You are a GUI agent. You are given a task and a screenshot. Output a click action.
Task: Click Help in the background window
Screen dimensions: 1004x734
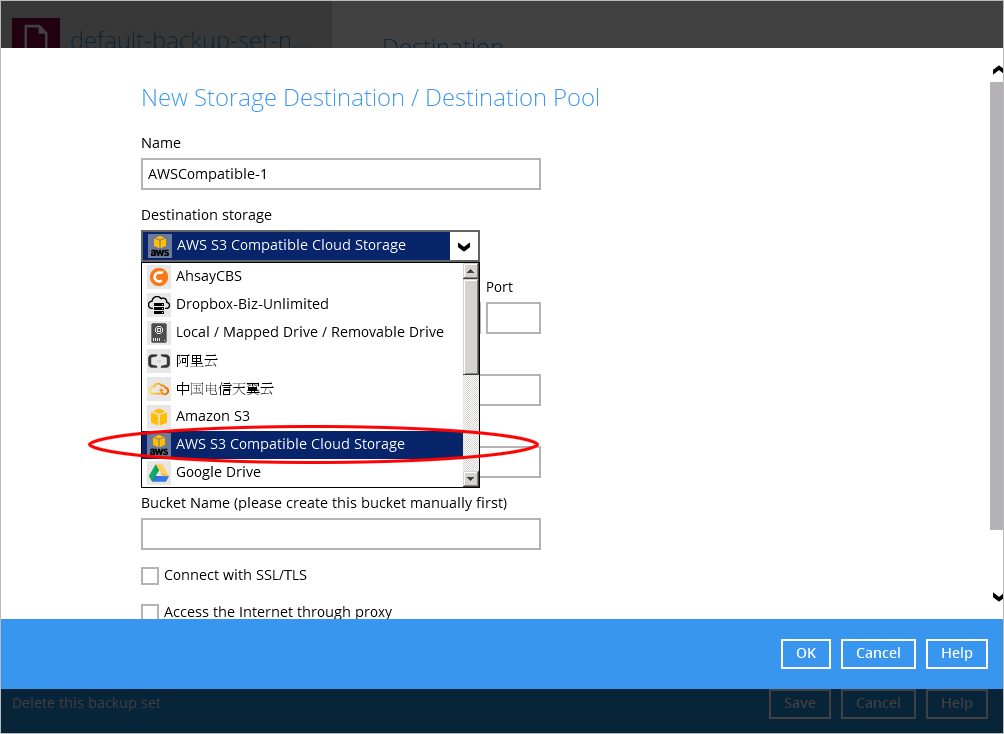coord(957,703)
